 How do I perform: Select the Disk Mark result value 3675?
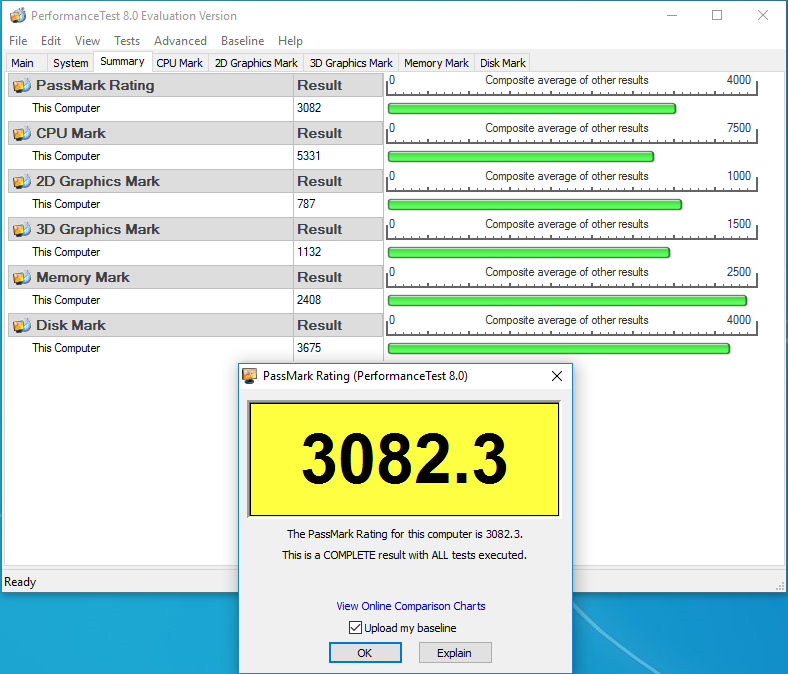tap(309, 348)
